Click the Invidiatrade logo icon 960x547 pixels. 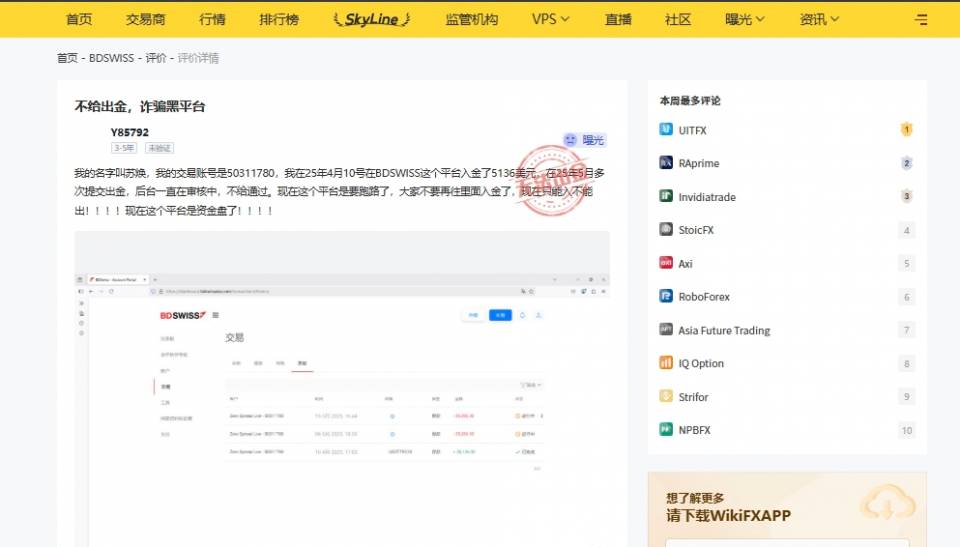(x=666, y=195)
